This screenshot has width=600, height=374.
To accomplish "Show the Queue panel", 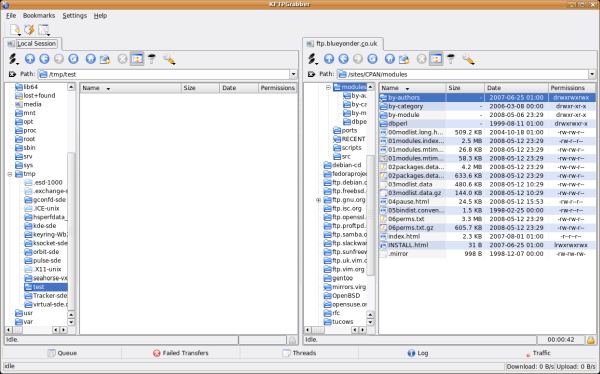I will click(62, 353).
